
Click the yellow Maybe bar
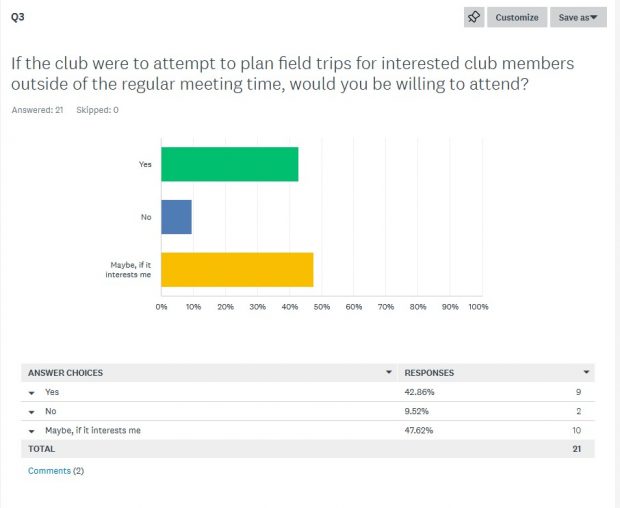[237, 269]
